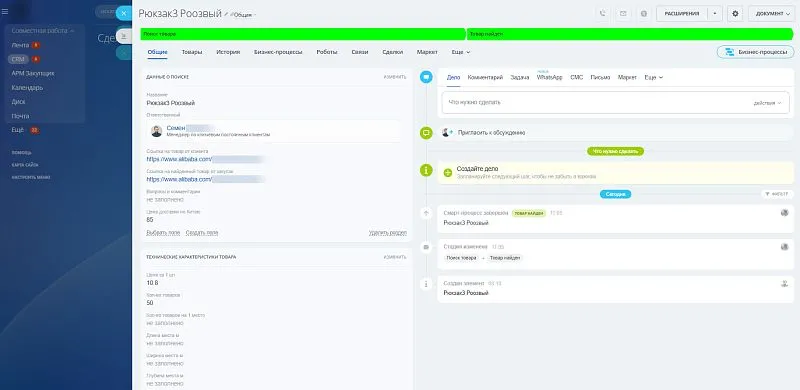Open АРМ Закупщик in the sidebar
Screen dimensions: 800x390
pos(33,74)
